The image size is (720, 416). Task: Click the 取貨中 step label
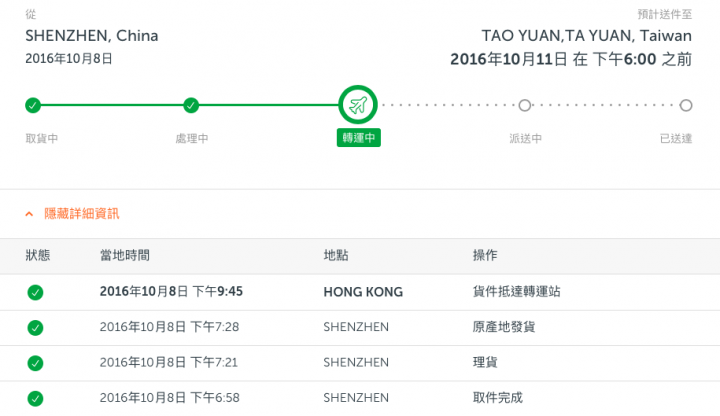(x=42, y=138)
